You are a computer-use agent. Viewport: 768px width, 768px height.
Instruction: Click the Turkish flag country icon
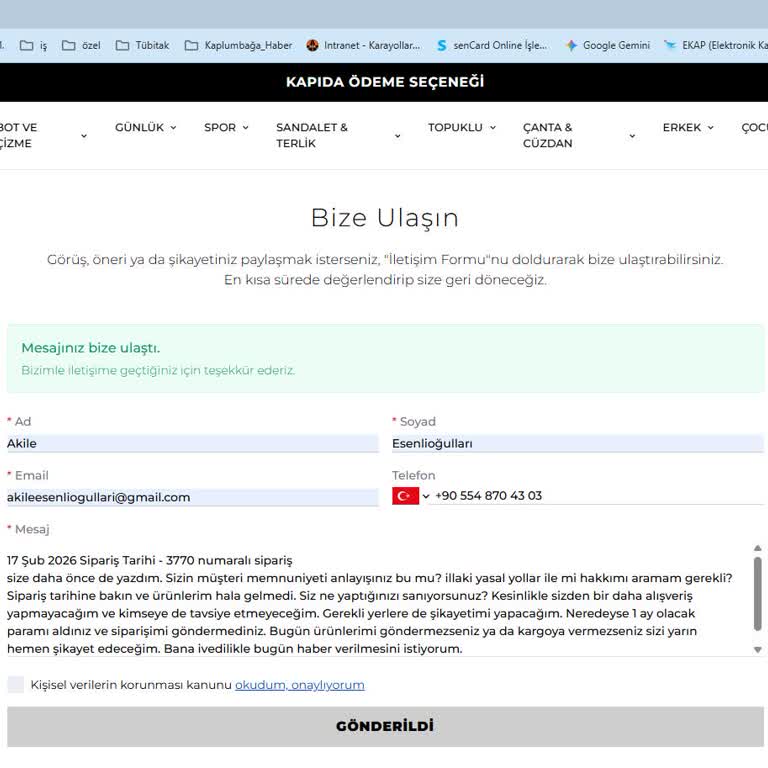[x=405, y=496]
